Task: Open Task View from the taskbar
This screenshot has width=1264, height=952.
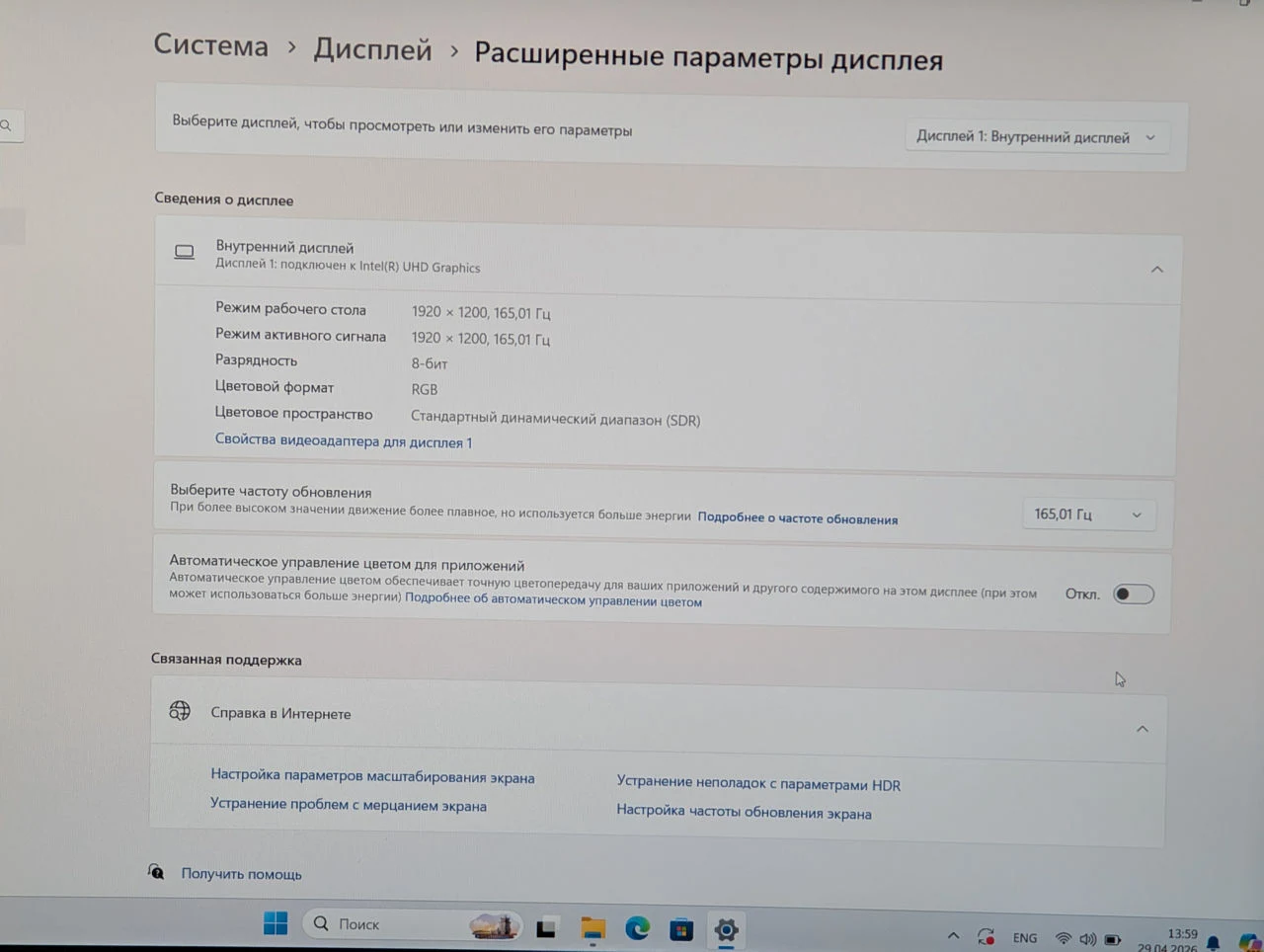Action: [x=546, y=927]
